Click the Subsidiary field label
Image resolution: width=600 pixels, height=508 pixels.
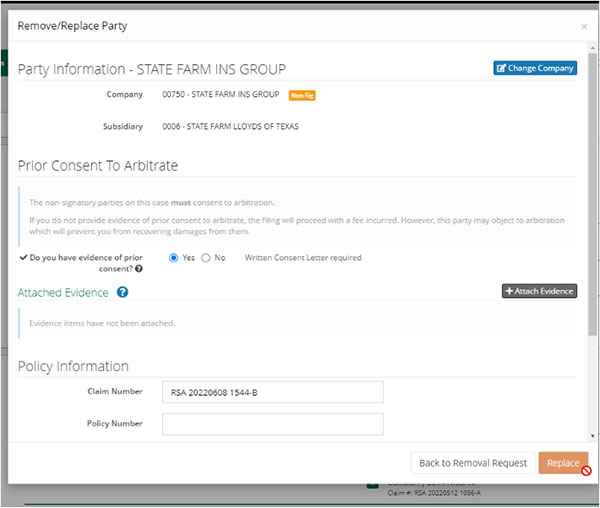[123, 127]
